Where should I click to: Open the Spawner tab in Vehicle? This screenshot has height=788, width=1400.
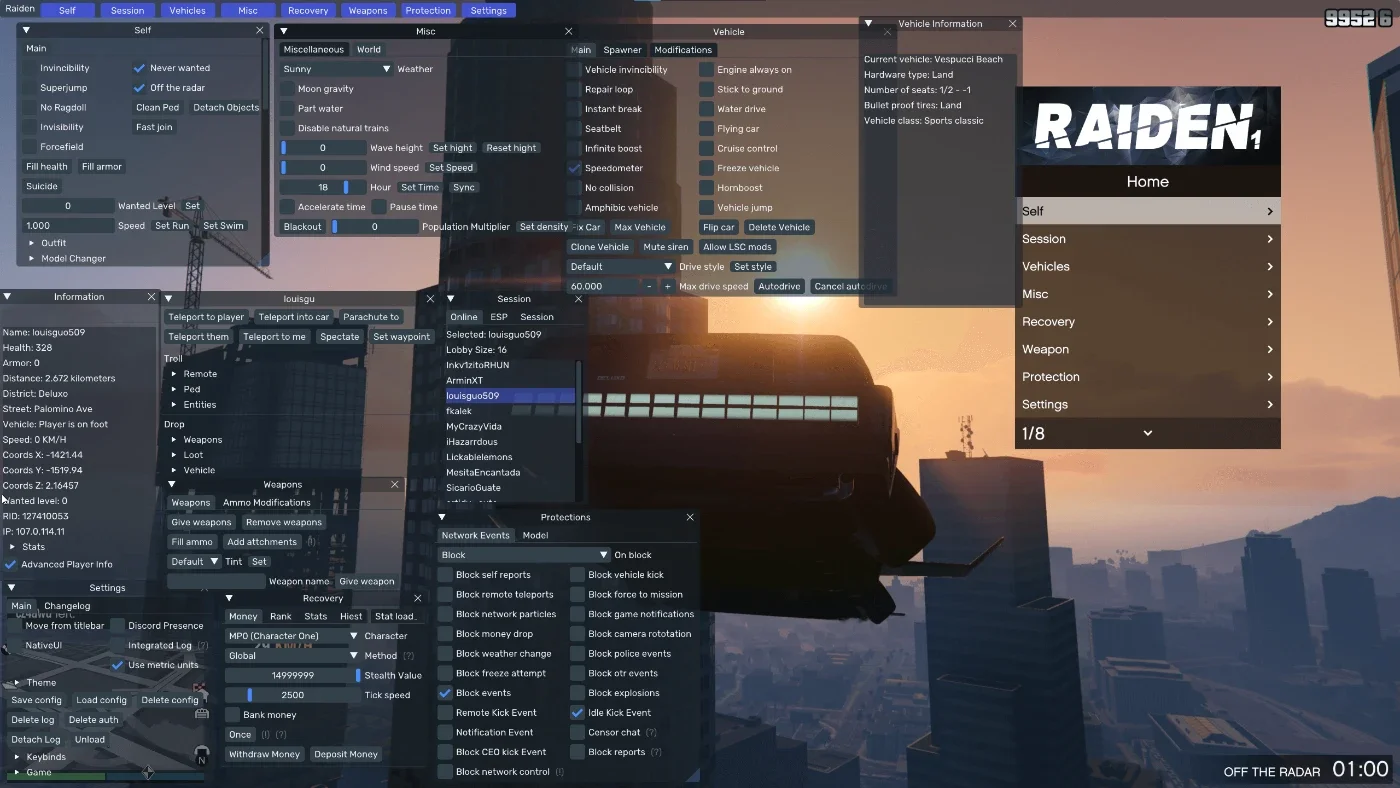(x=622, y=50)
